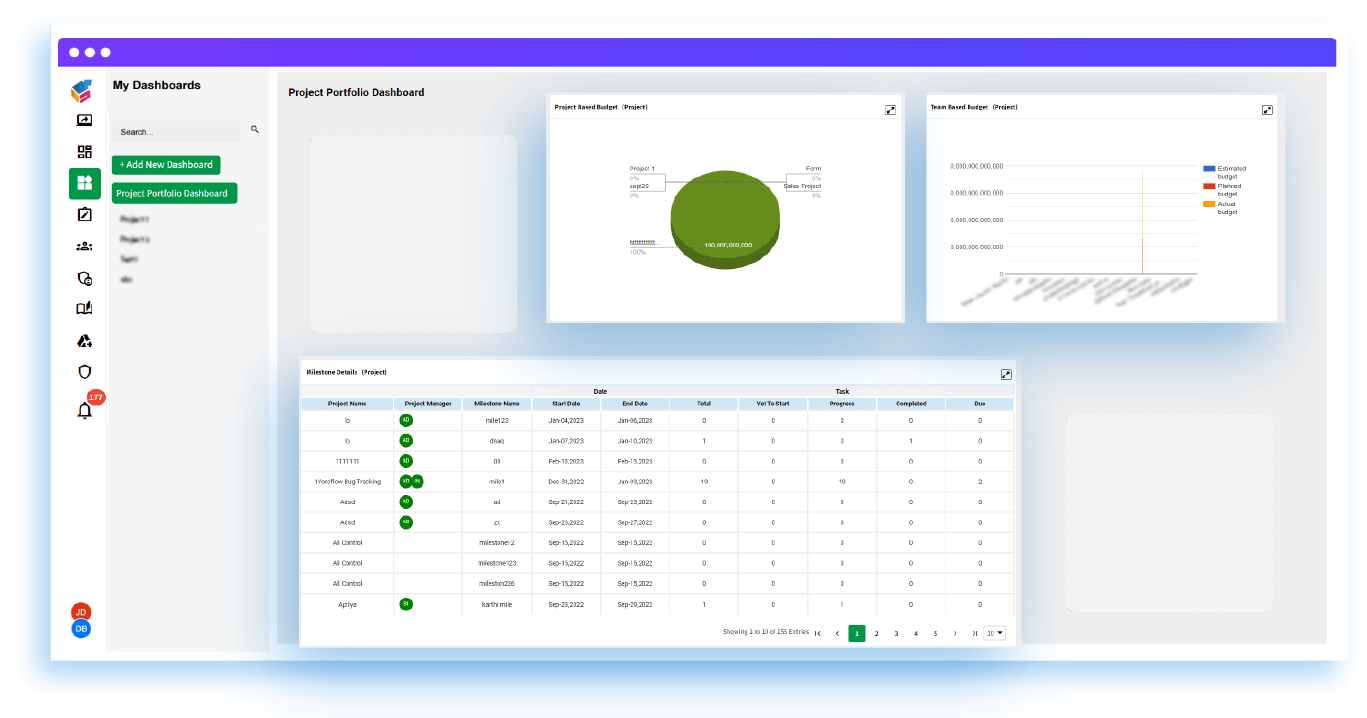Open the grid widgets sidebar icon

[84, 152]
